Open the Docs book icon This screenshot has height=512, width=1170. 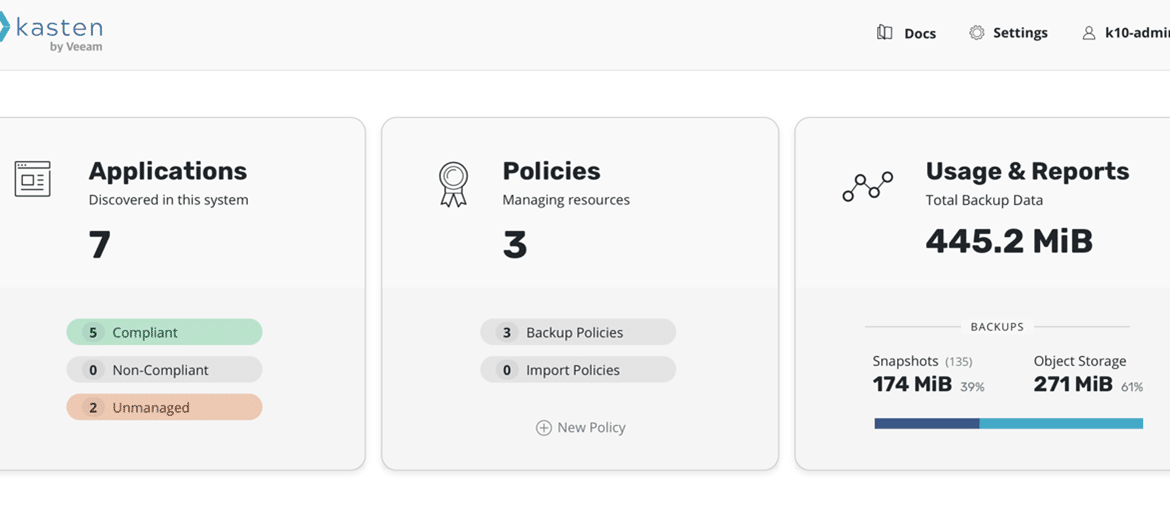884,33
